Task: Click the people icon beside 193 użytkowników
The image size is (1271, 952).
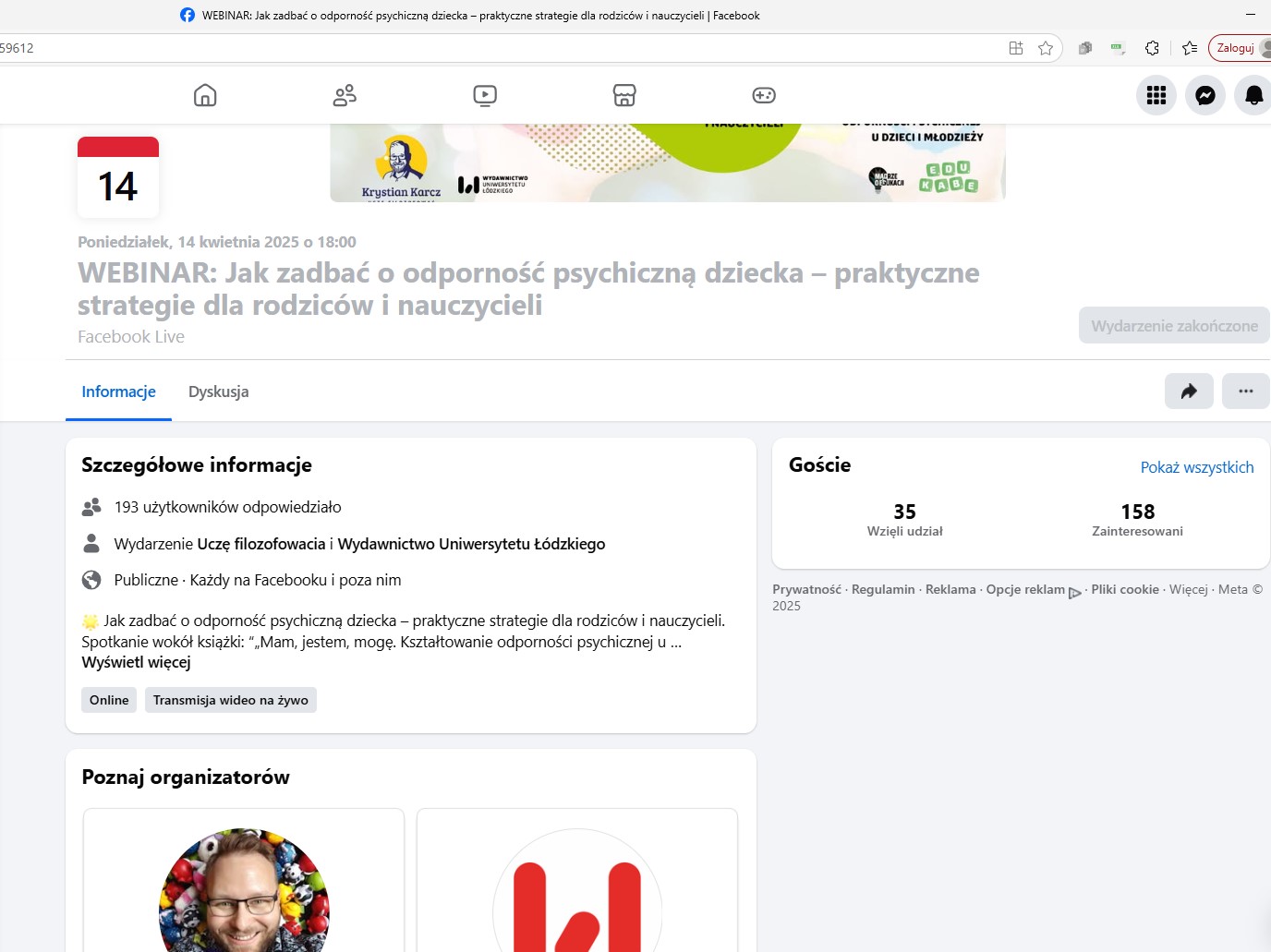Action: (x=91, y=507)
